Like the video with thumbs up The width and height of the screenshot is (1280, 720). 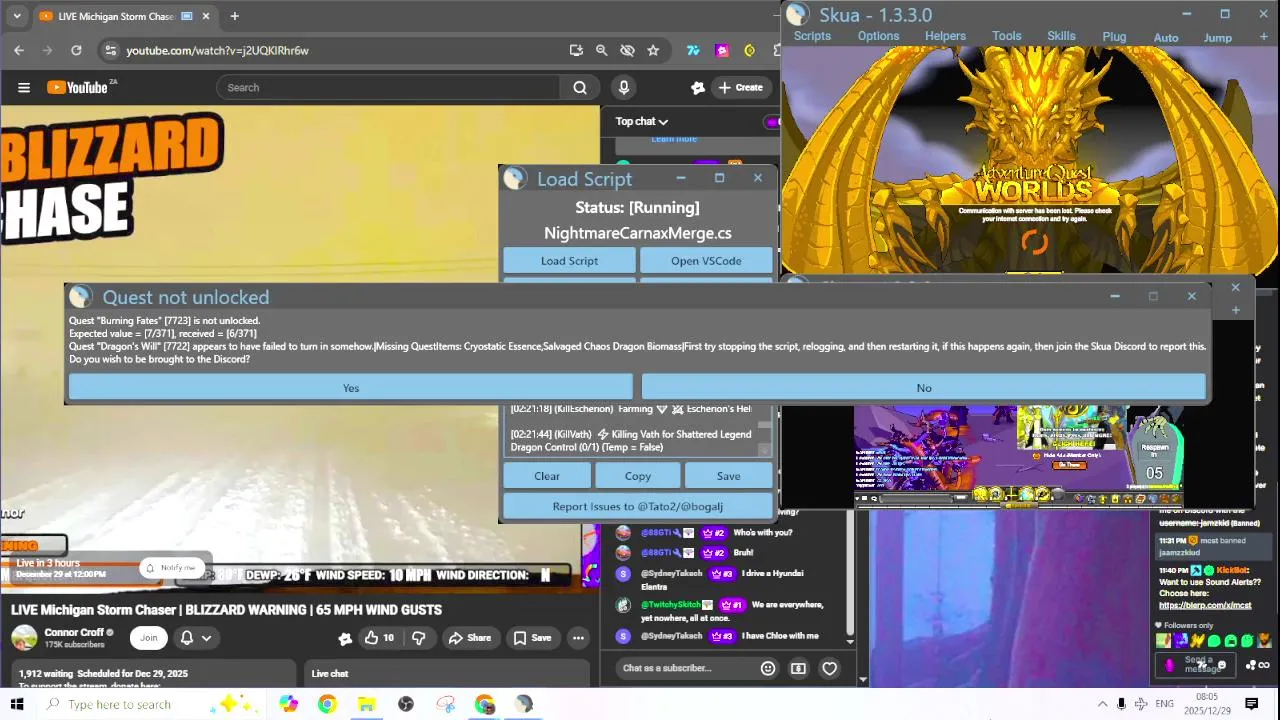tap(379, 637)
